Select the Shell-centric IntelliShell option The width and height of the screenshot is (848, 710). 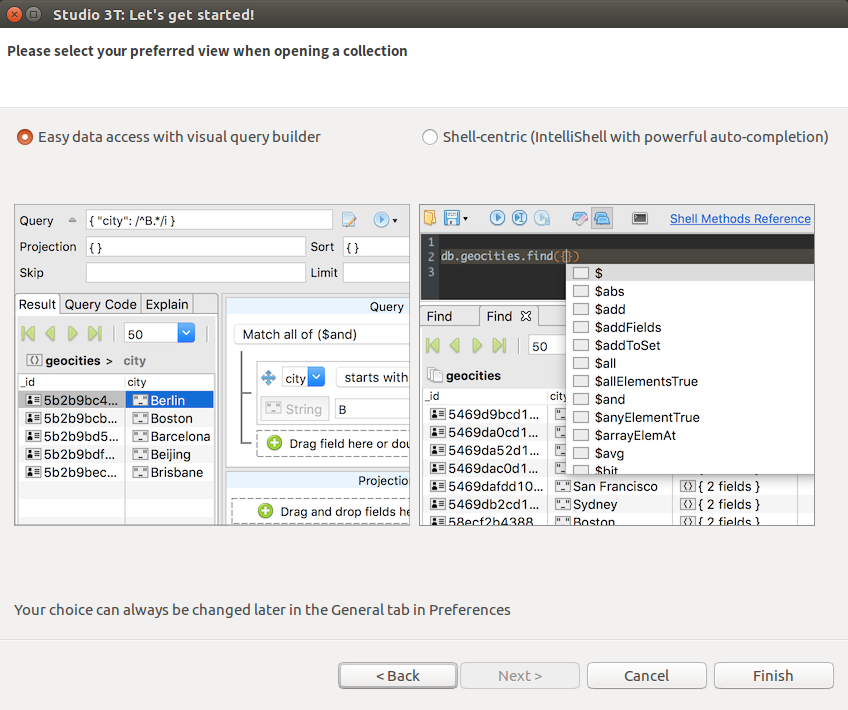pos(430,137)
